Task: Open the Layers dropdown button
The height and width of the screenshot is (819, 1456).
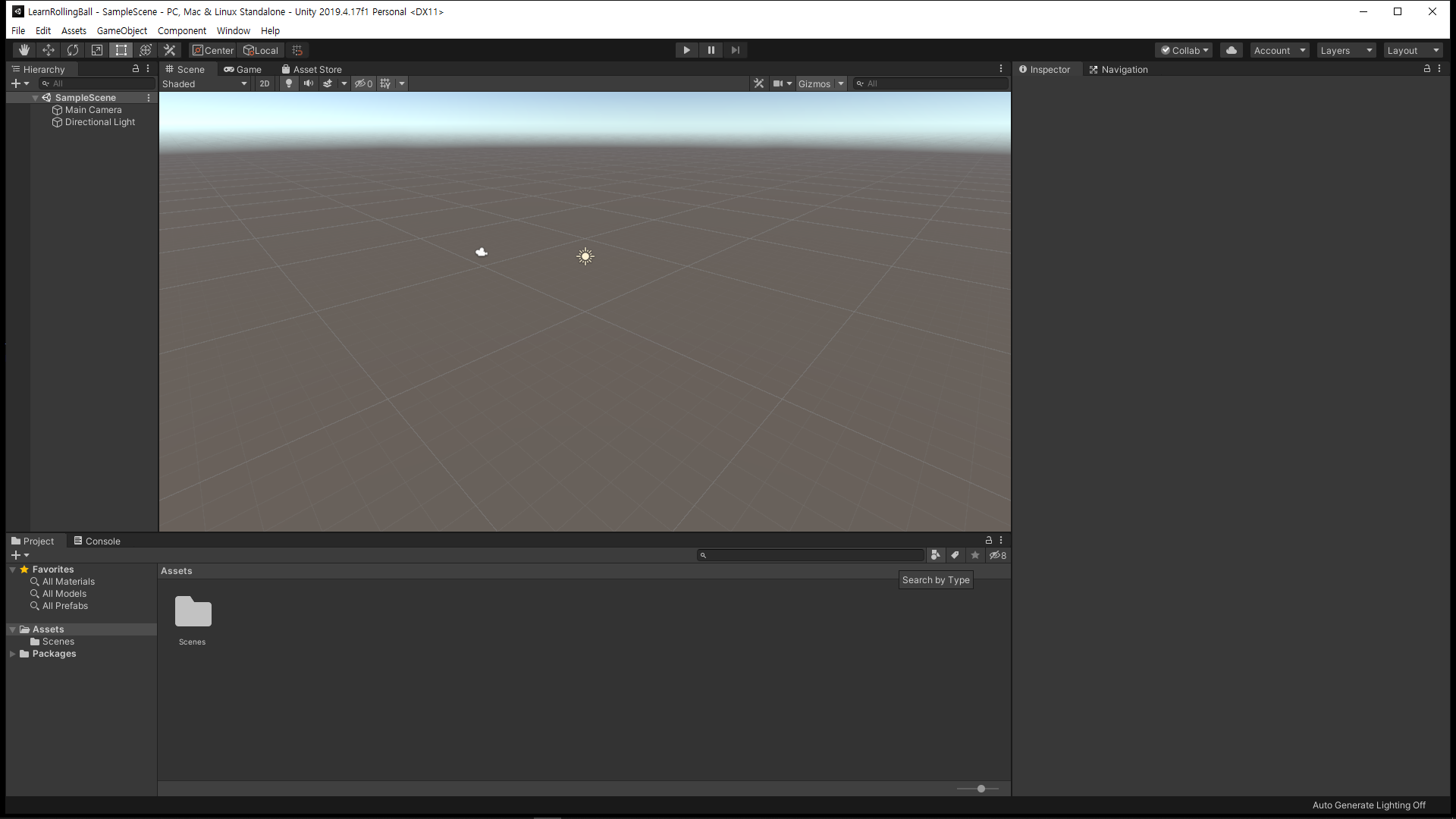Action: coord(1346,50)
